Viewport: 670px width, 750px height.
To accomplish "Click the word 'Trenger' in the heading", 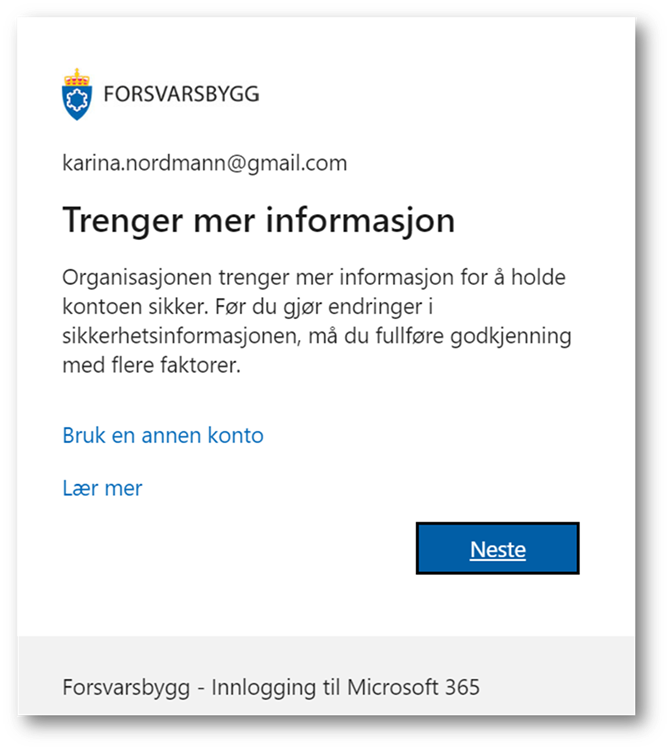I will [x=122, y=221].
